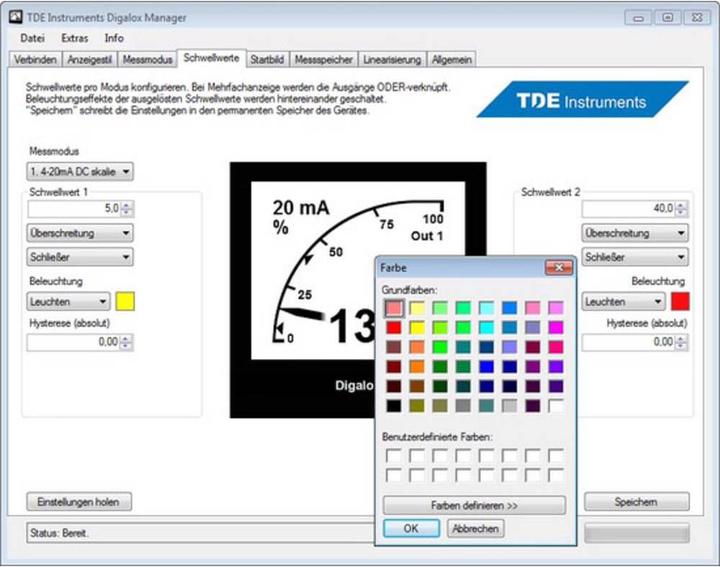The width and height of the screenshot is (720, 567).
Task: Select olive in bottom color row
Action: click(x=417, y=405)
